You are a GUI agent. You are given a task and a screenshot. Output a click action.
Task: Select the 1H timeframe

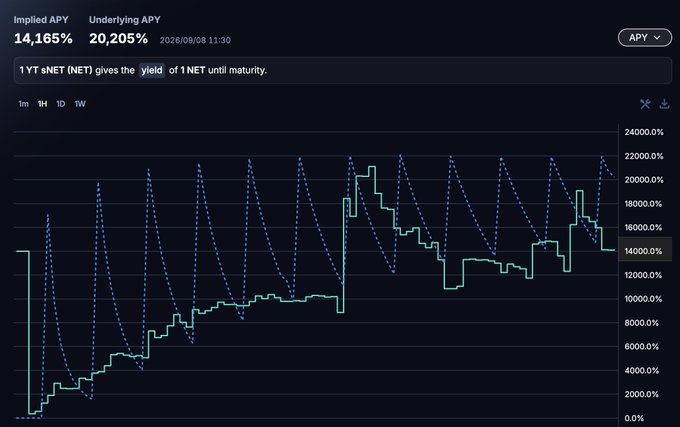click(42, 104)
